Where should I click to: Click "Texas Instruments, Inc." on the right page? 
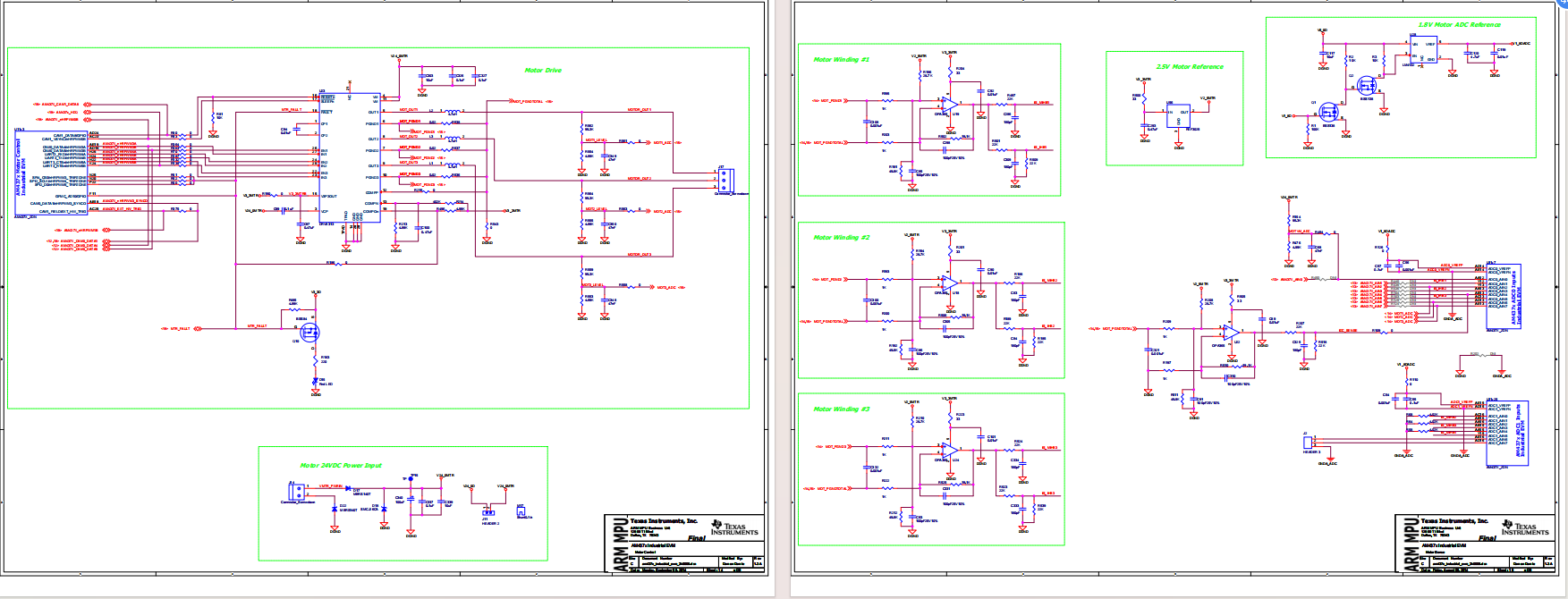[x=1454, y=520]
